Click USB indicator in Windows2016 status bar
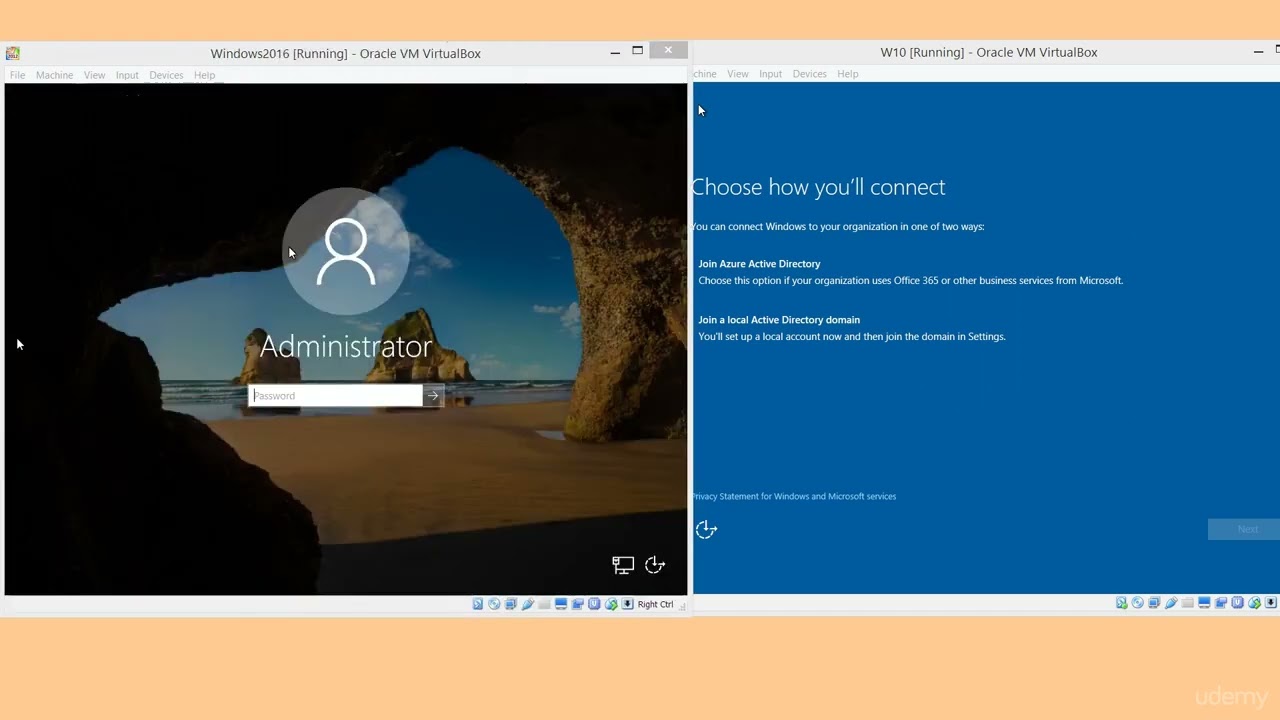 [528, 604]
